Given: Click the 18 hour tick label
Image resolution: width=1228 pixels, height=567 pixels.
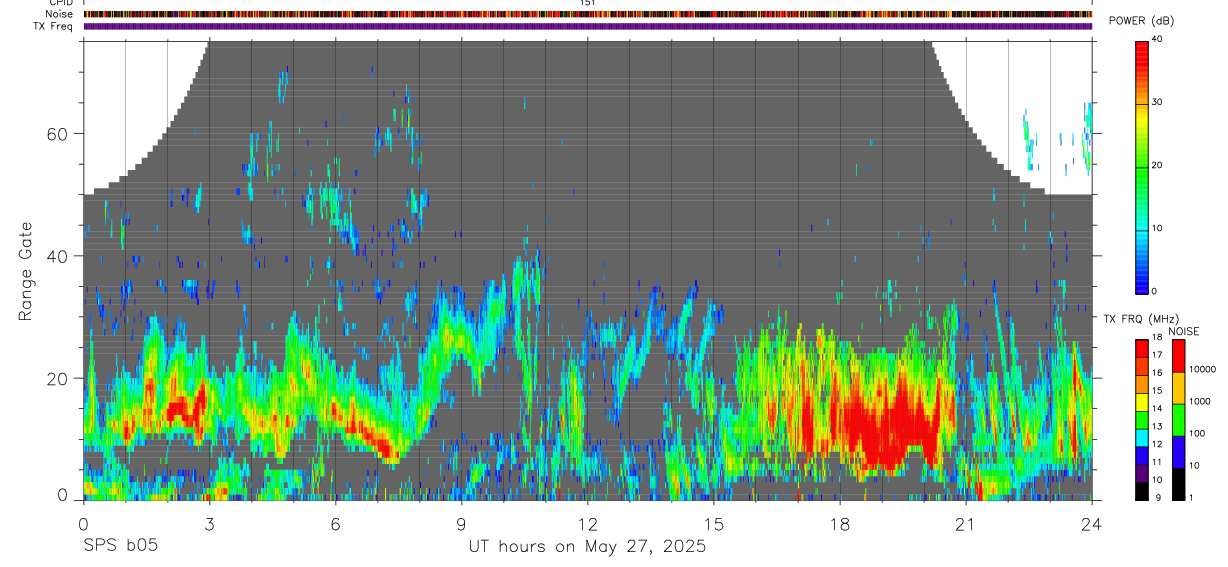Looking at the screenshot, I should tap(840, 524).
